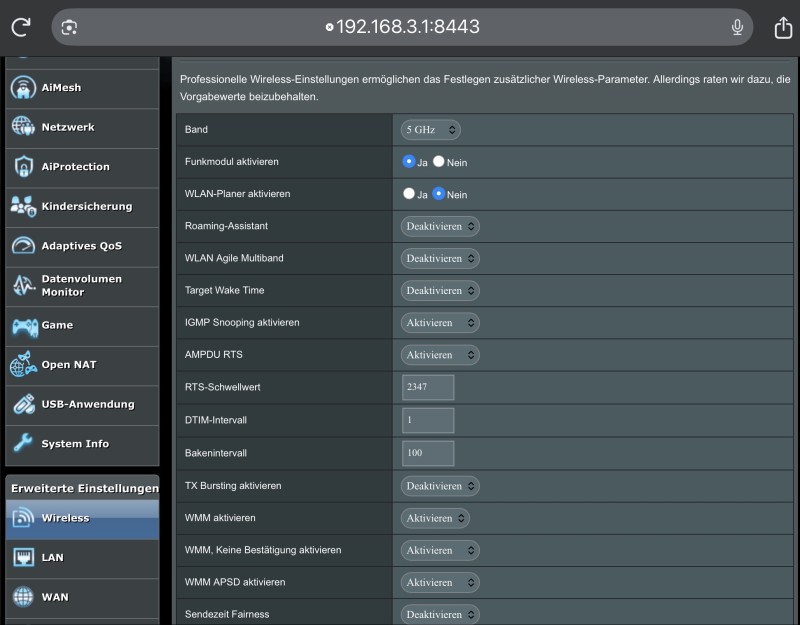Click the RTS-Schwellwert input field
The height and width of the screenshot is (625, 800).
428,388
